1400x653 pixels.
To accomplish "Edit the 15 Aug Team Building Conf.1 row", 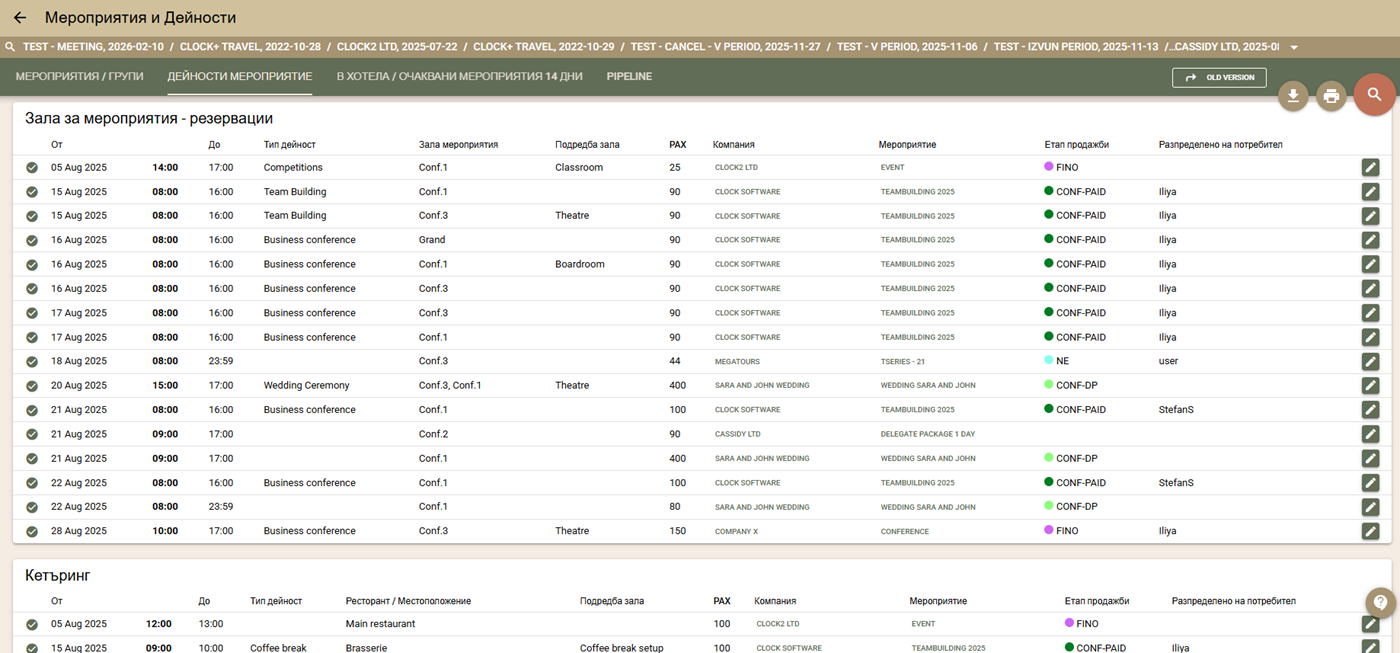I will (1370, 191).
